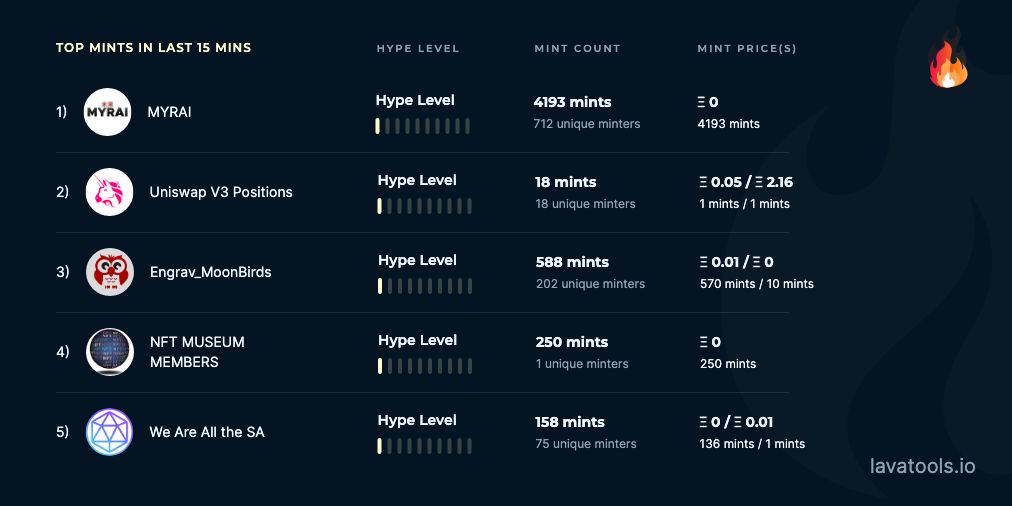
Task: Click the MINT PRICE(S) column header
Action: click(x=747, y=48)
